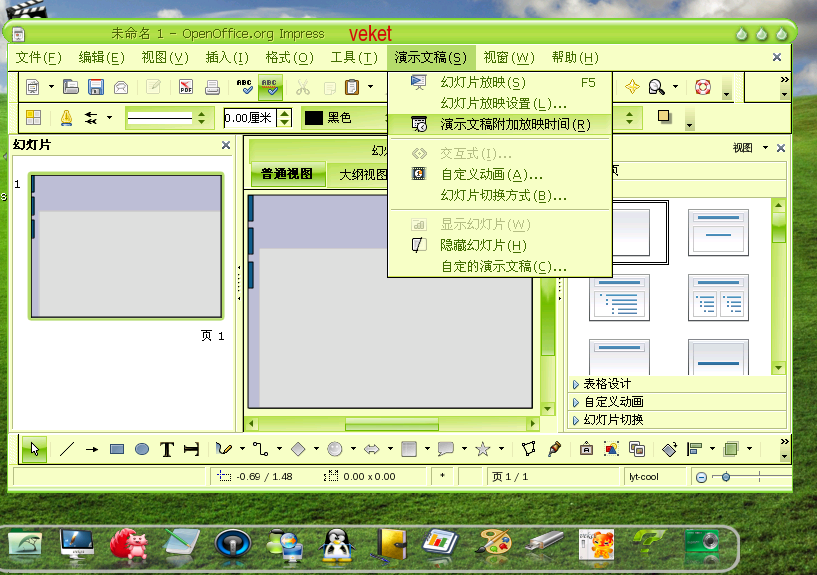The height and width of the screenshot is (575, 817).
Task: Open the 插入(I) menu
Action: coord(227,57)
